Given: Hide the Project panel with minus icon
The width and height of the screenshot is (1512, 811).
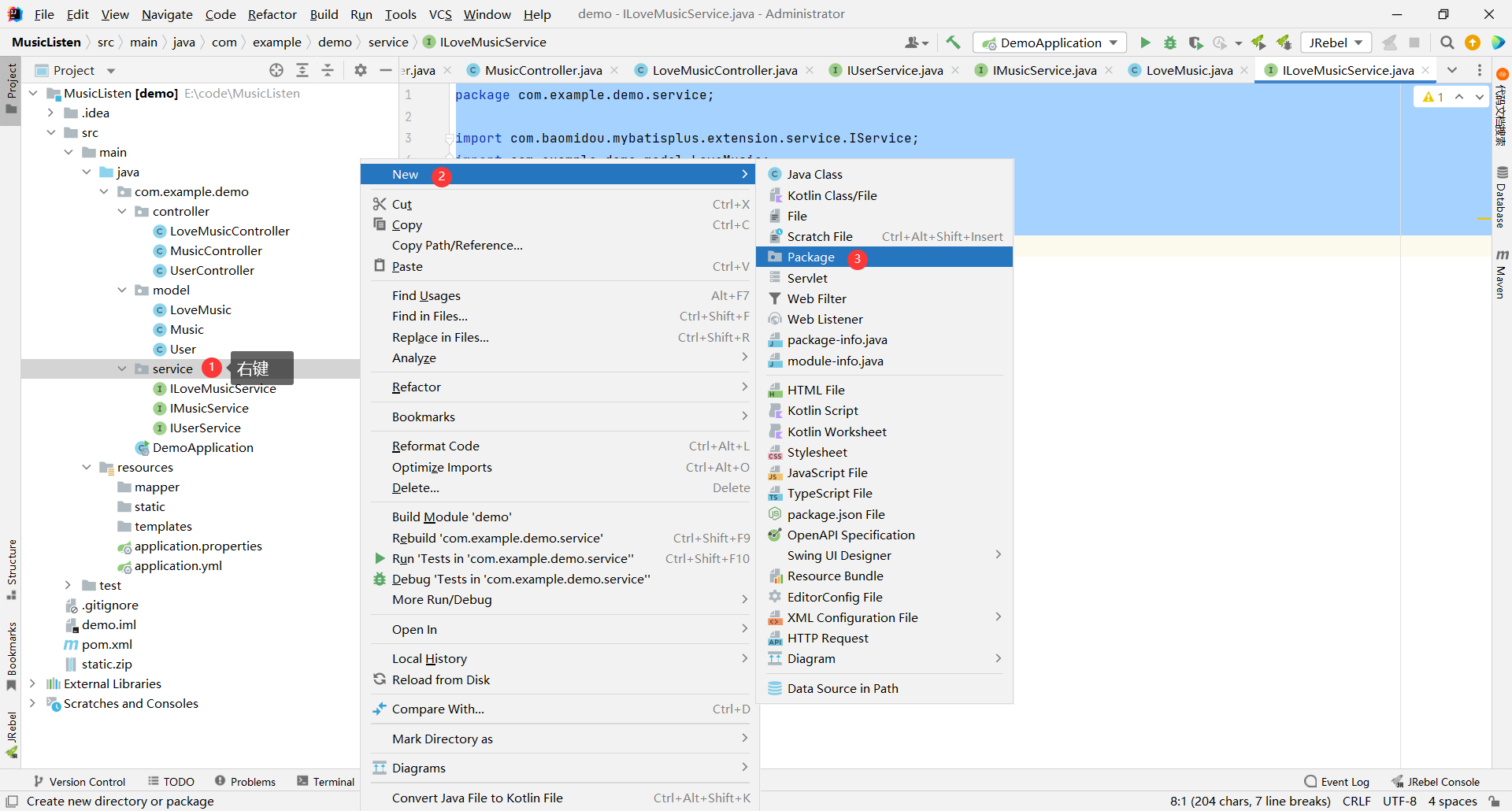Looking at the screenshot, I should 386,70.
